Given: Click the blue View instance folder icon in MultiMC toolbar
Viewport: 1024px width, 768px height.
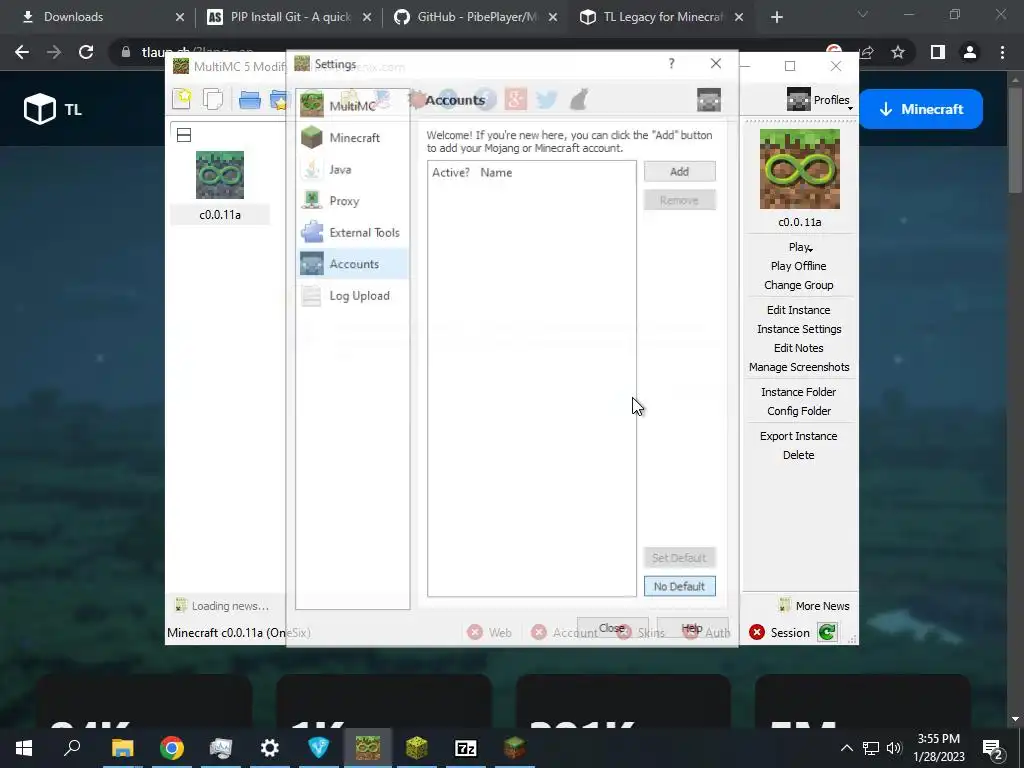Looking at the screenshot, I should click(x=249, y=100).
